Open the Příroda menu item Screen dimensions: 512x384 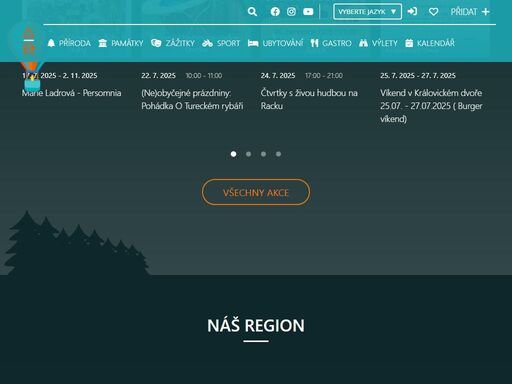(x=69, y=43)
